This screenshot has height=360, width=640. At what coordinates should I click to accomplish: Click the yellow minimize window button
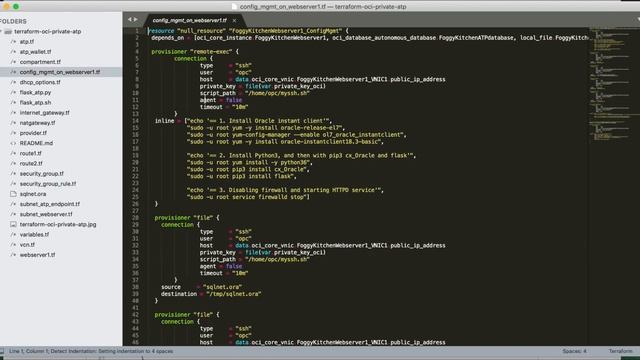(x=6, y=7)
